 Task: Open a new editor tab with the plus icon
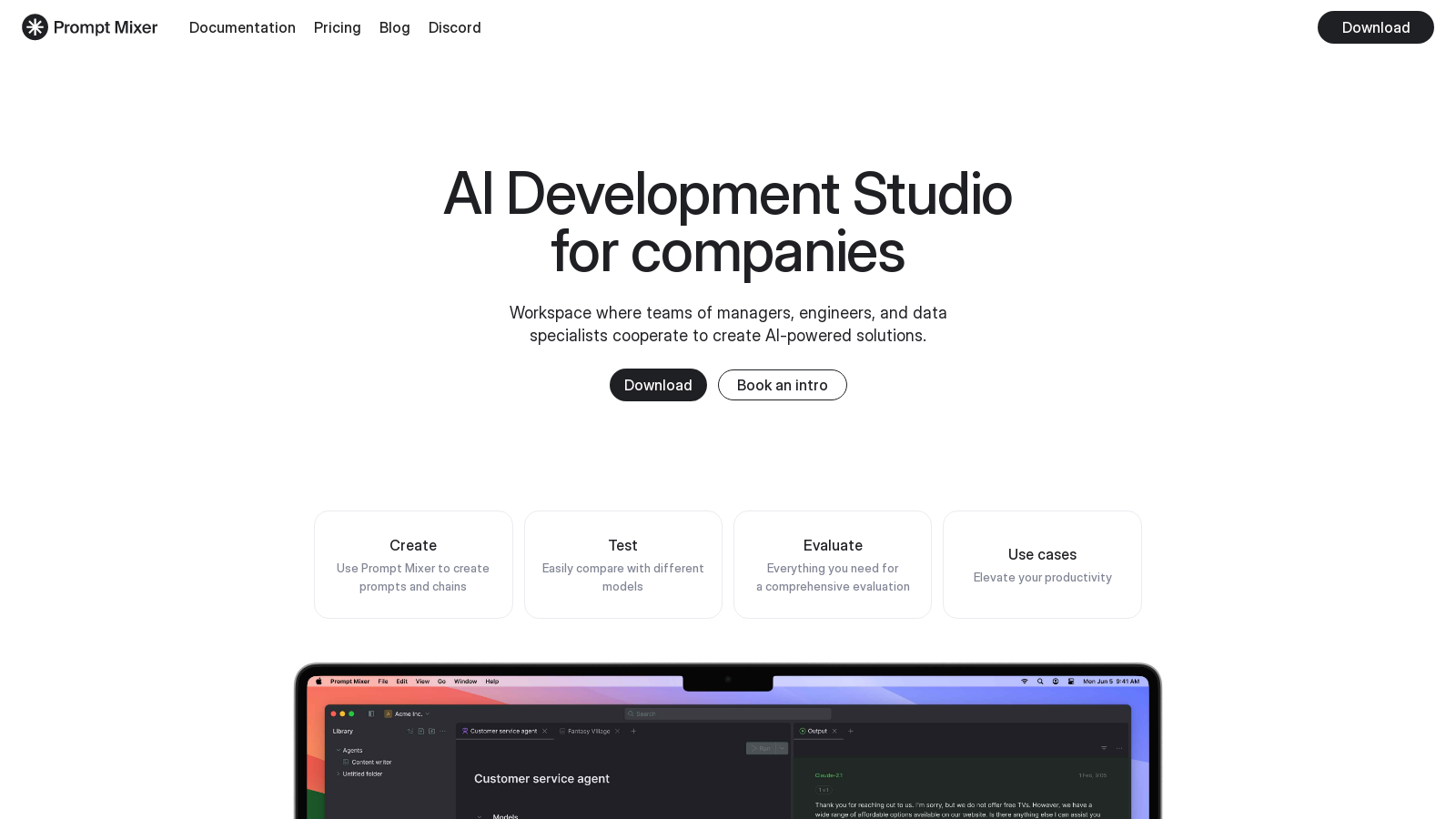(x=634, y=731)
